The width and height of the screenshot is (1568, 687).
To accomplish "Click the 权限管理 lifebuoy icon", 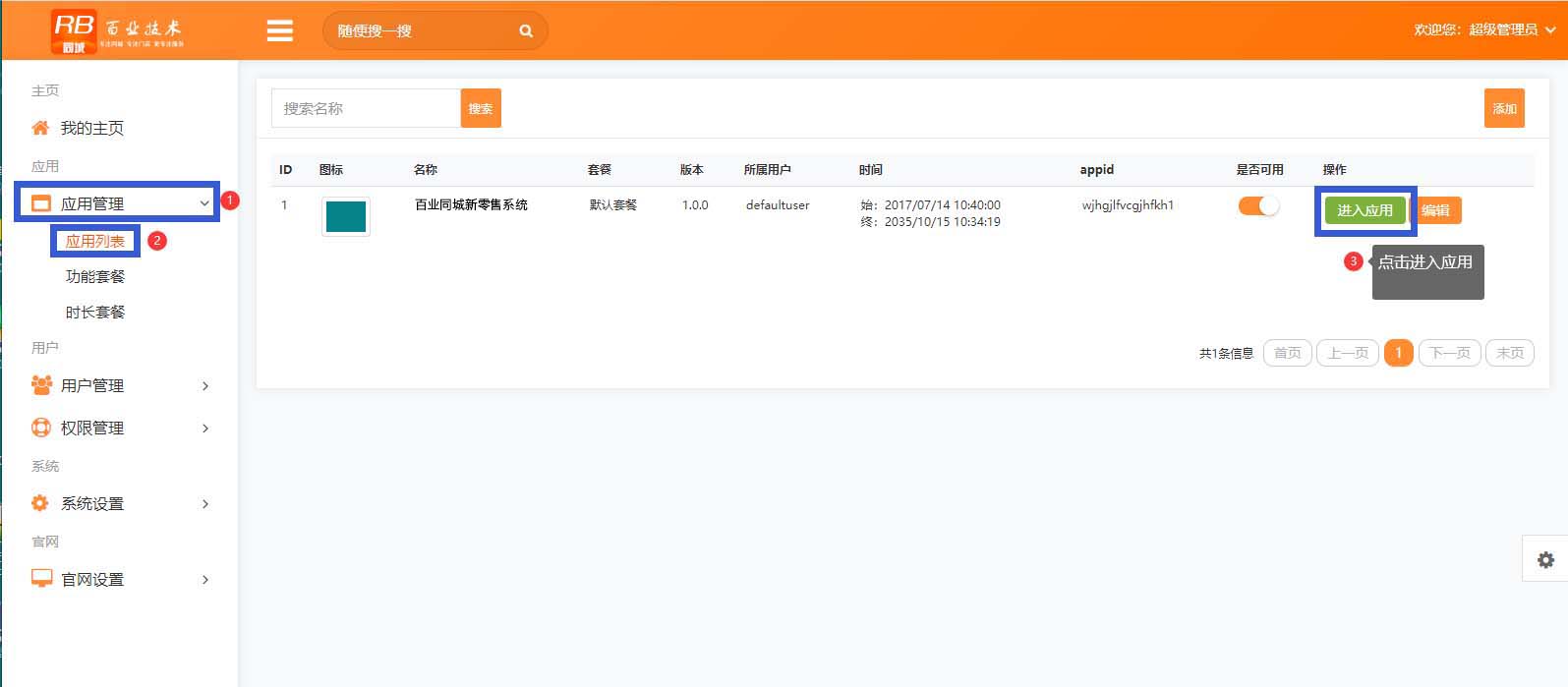I will click(41, 428).
